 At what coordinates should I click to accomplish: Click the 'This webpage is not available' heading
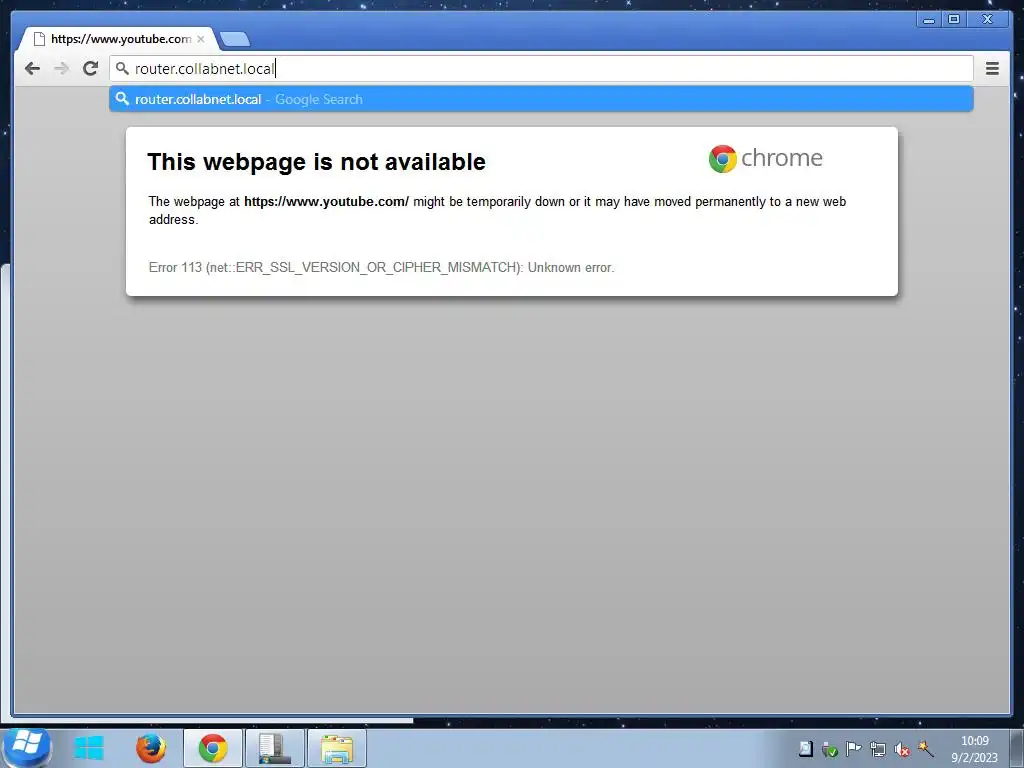[x=317, y=162]
